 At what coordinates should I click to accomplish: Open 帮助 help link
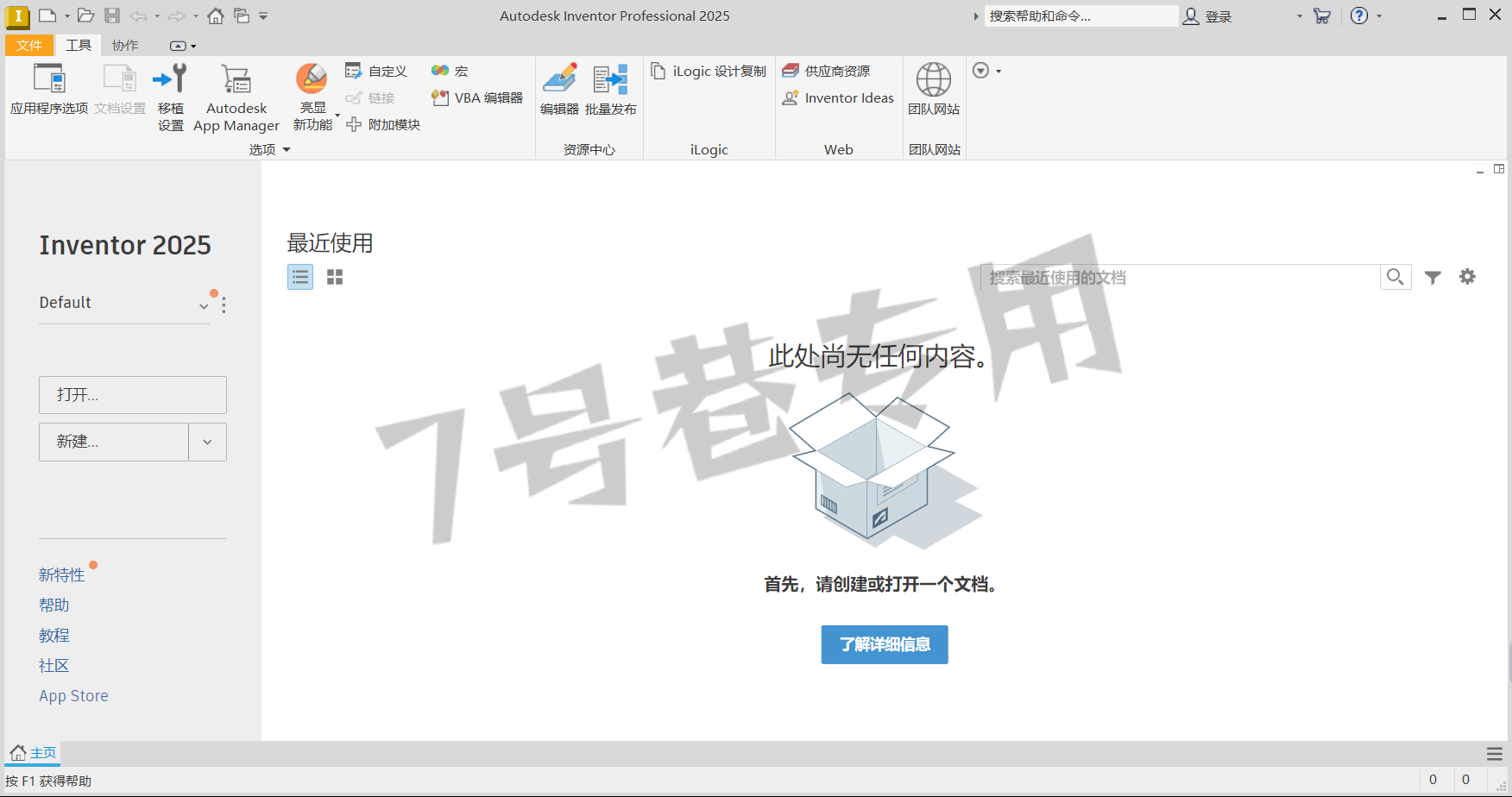[x=54, y=605]
